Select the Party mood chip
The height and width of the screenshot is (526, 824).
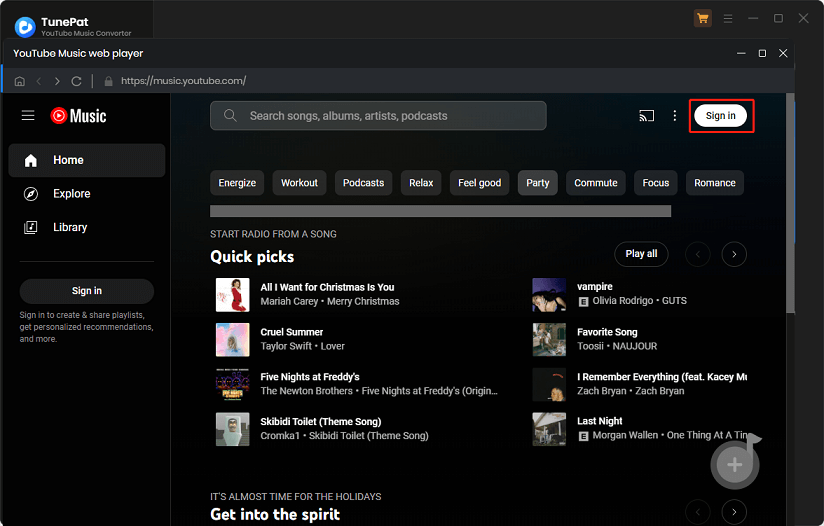[x=538, y=183]
